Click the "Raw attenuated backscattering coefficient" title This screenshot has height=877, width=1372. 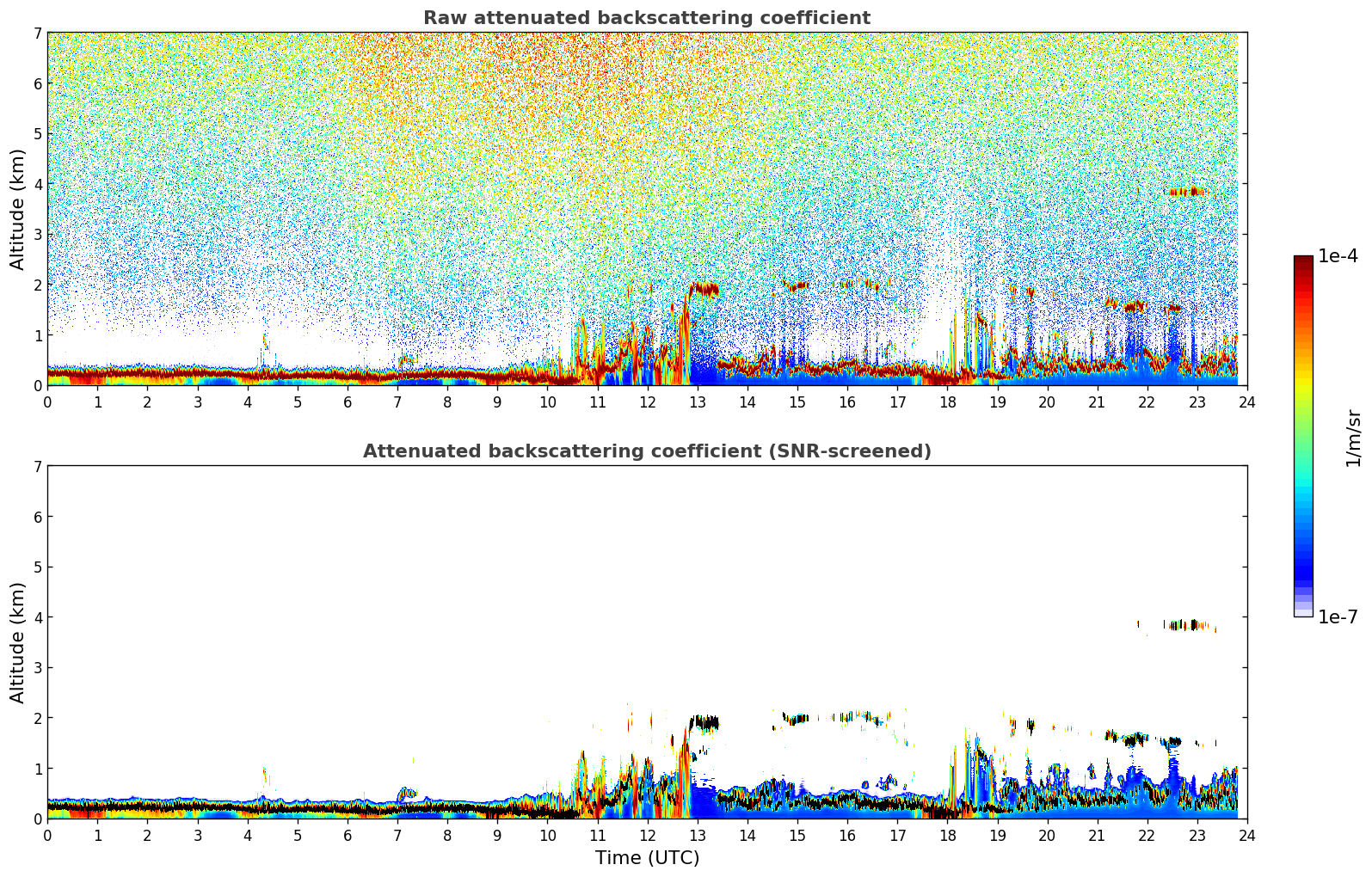click(647, 18)
